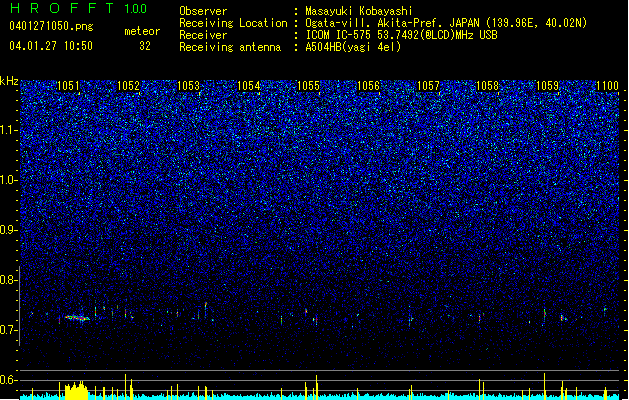
Task: Click the 0.7 kHz axis label
Action: [x=9, y=330]
